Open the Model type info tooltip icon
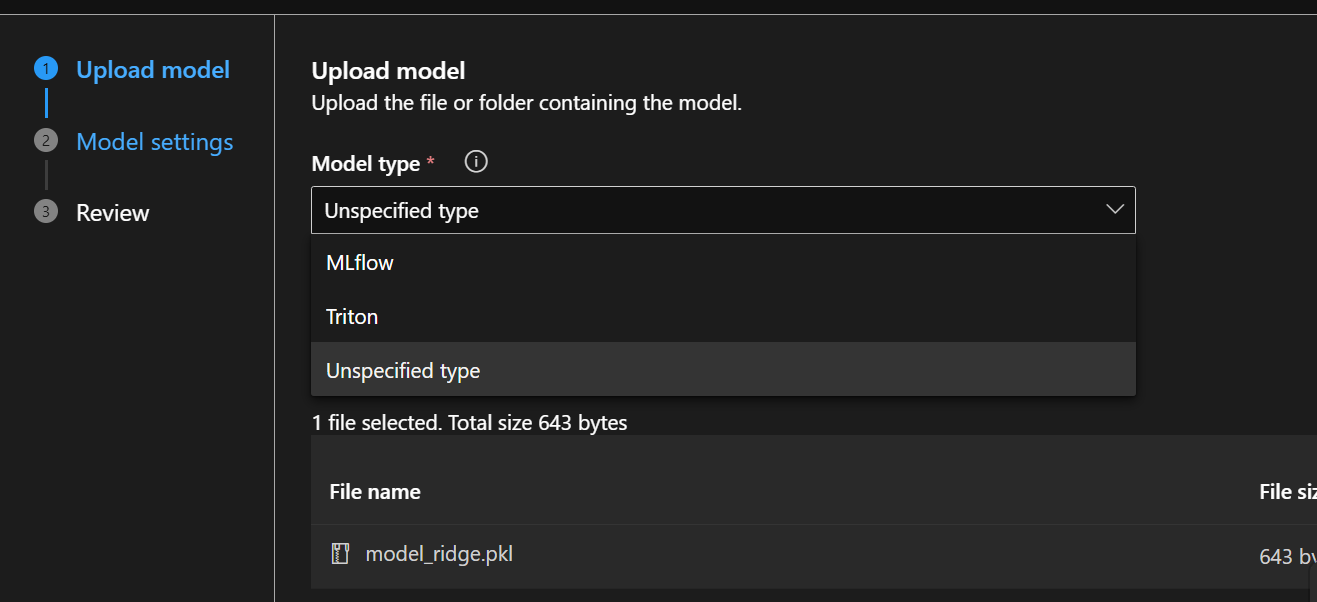Image resolution: width=1317 pixels, height=602 pixels. point(477,162)
